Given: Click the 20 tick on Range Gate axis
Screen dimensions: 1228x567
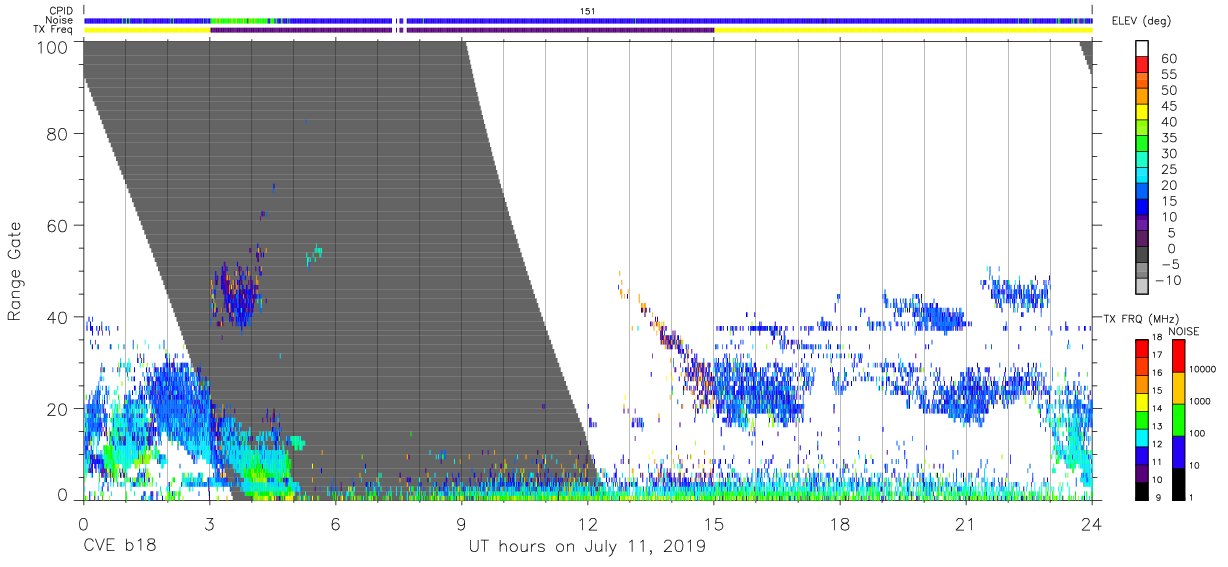Looking at the screenshot, I should click(x=59, y=409).
